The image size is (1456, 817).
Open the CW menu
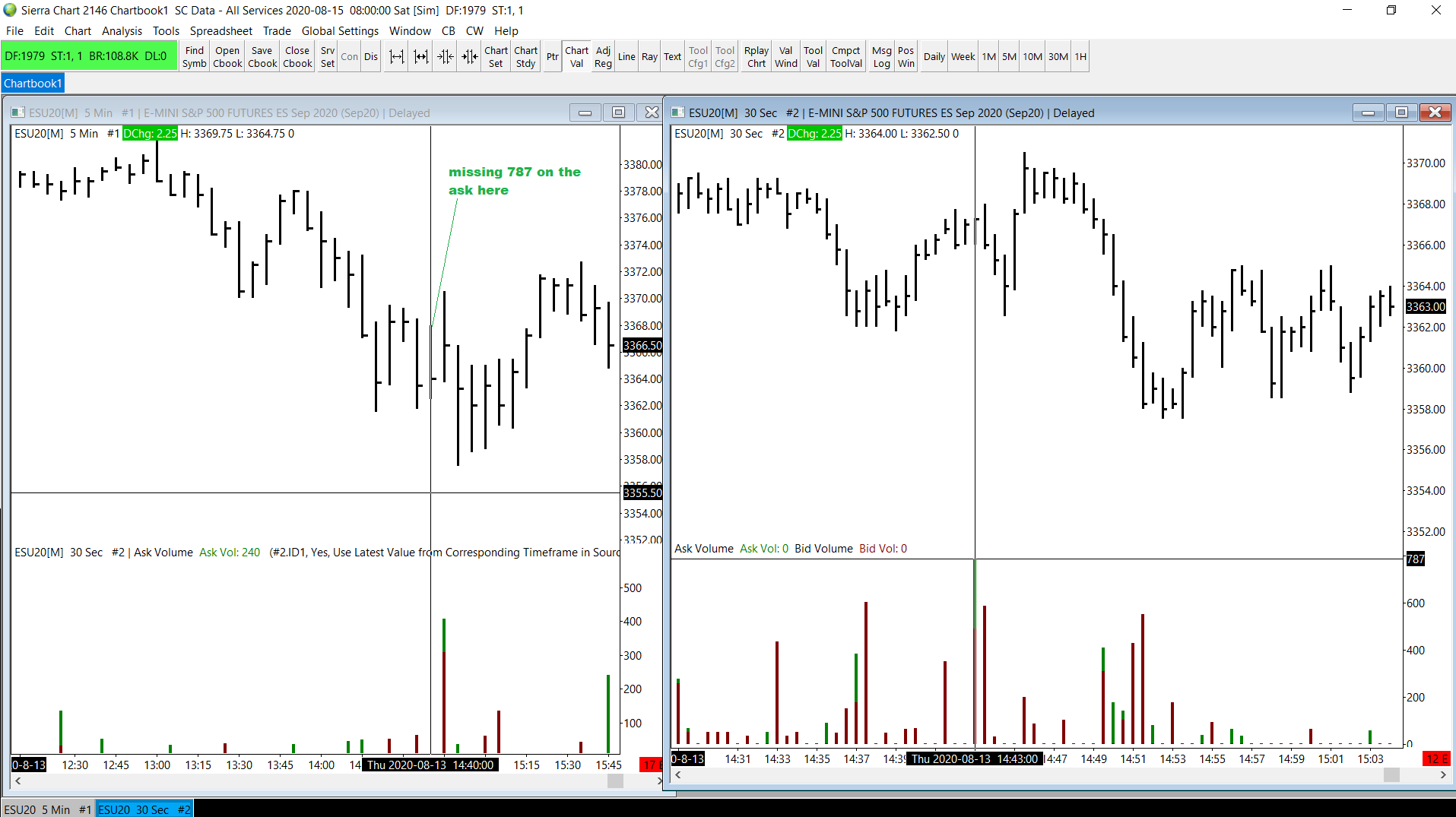point(474,31)
